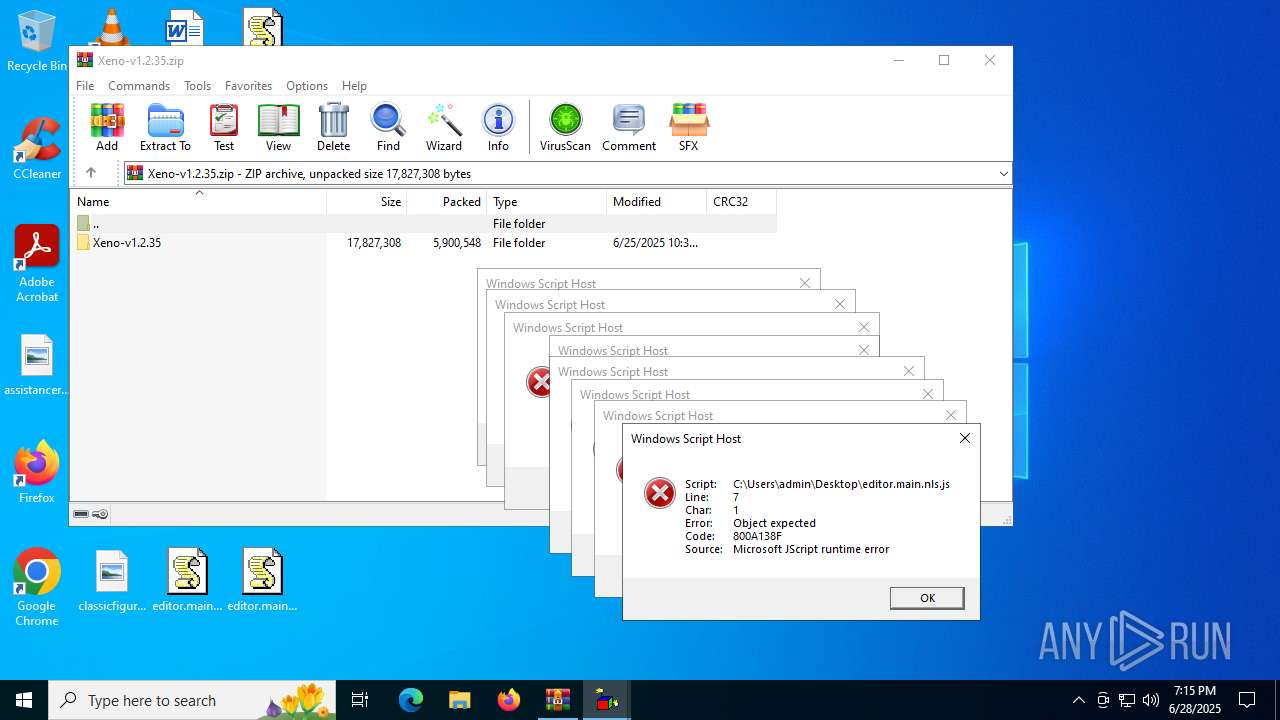Select the parent folder '..' row
The image size is (1280, 720).
pyautogui.click(x=423, y=224)
